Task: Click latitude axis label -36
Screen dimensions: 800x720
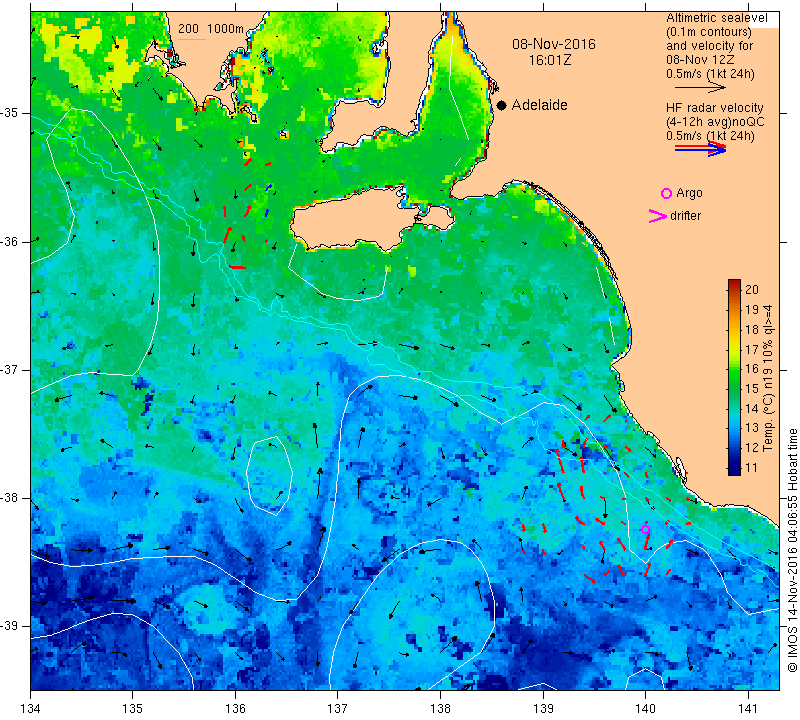Action: click(9, 241)
